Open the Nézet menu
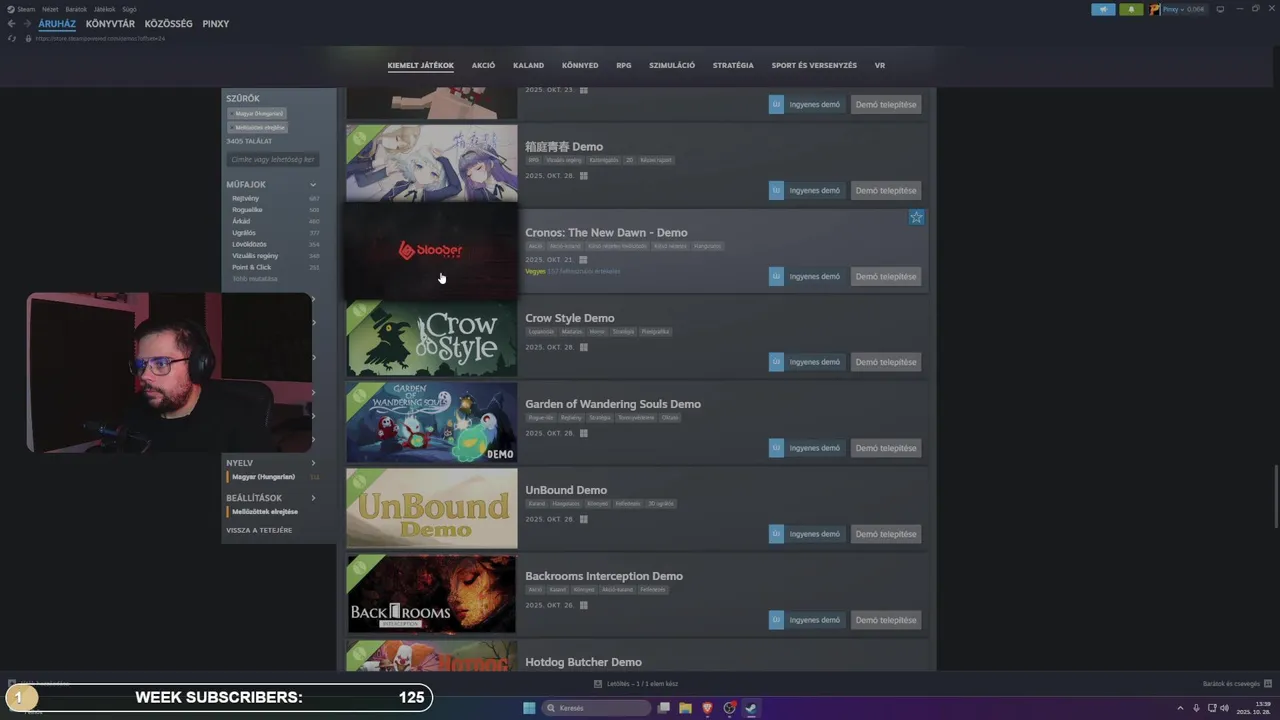The width and height of the screenshot is (1280, 720). [x=50, y=9]
